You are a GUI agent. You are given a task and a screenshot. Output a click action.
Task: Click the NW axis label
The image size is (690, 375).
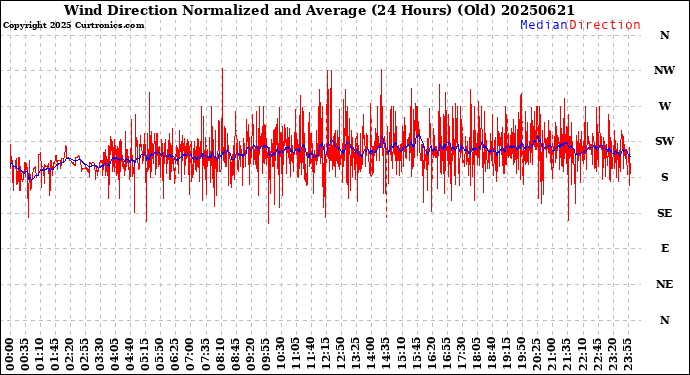click(x=664, y=70)
